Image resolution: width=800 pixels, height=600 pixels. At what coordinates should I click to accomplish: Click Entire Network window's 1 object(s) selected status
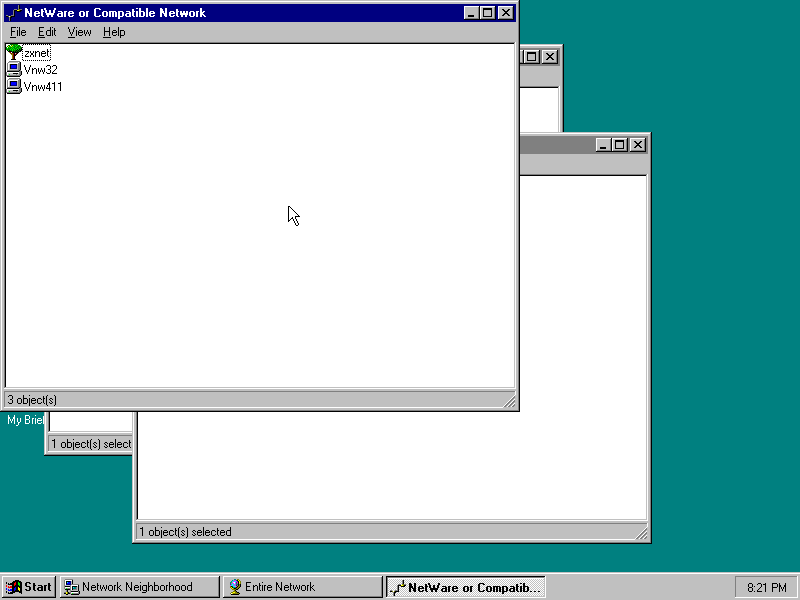[x=185, y=532]
